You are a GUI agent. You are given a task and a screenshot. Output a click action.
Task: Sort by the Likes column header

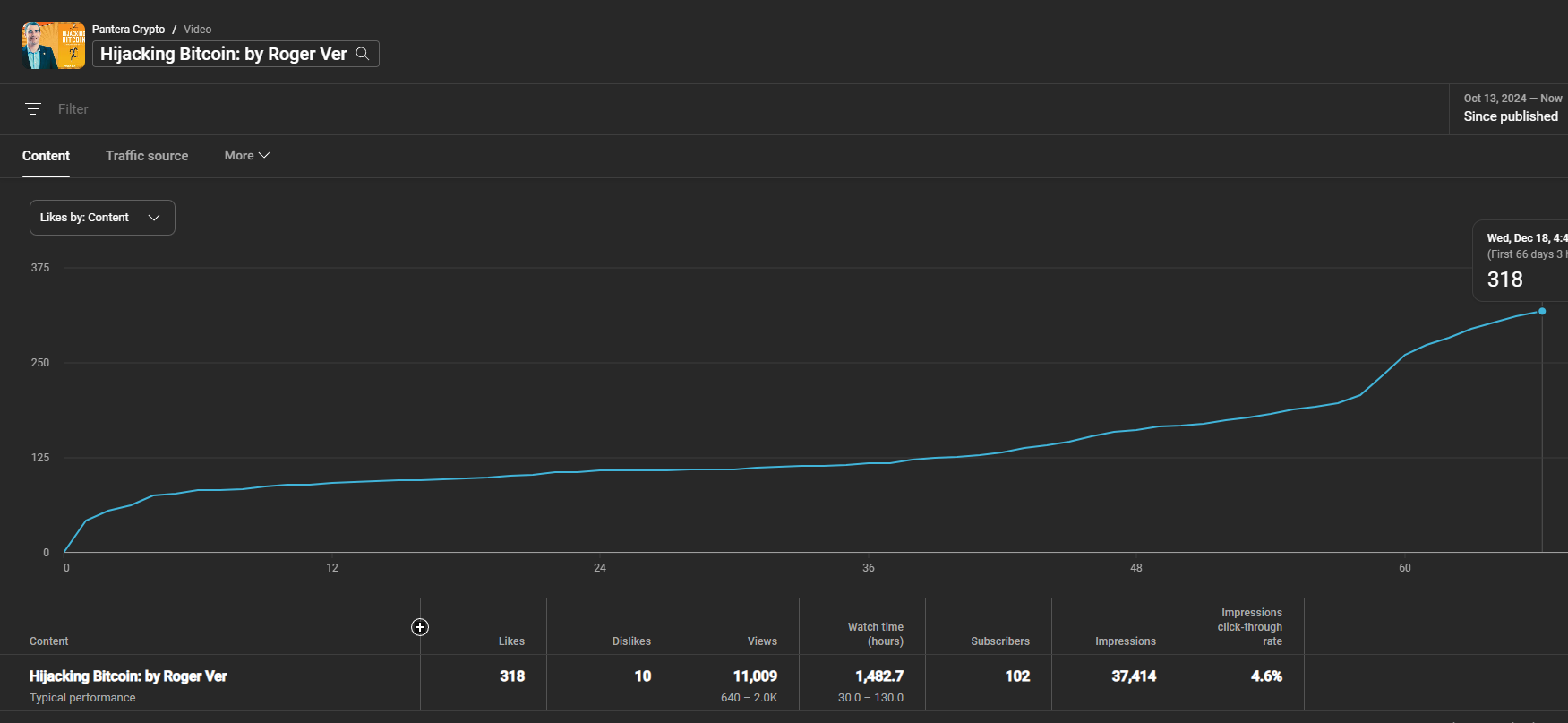pos(511,641)
